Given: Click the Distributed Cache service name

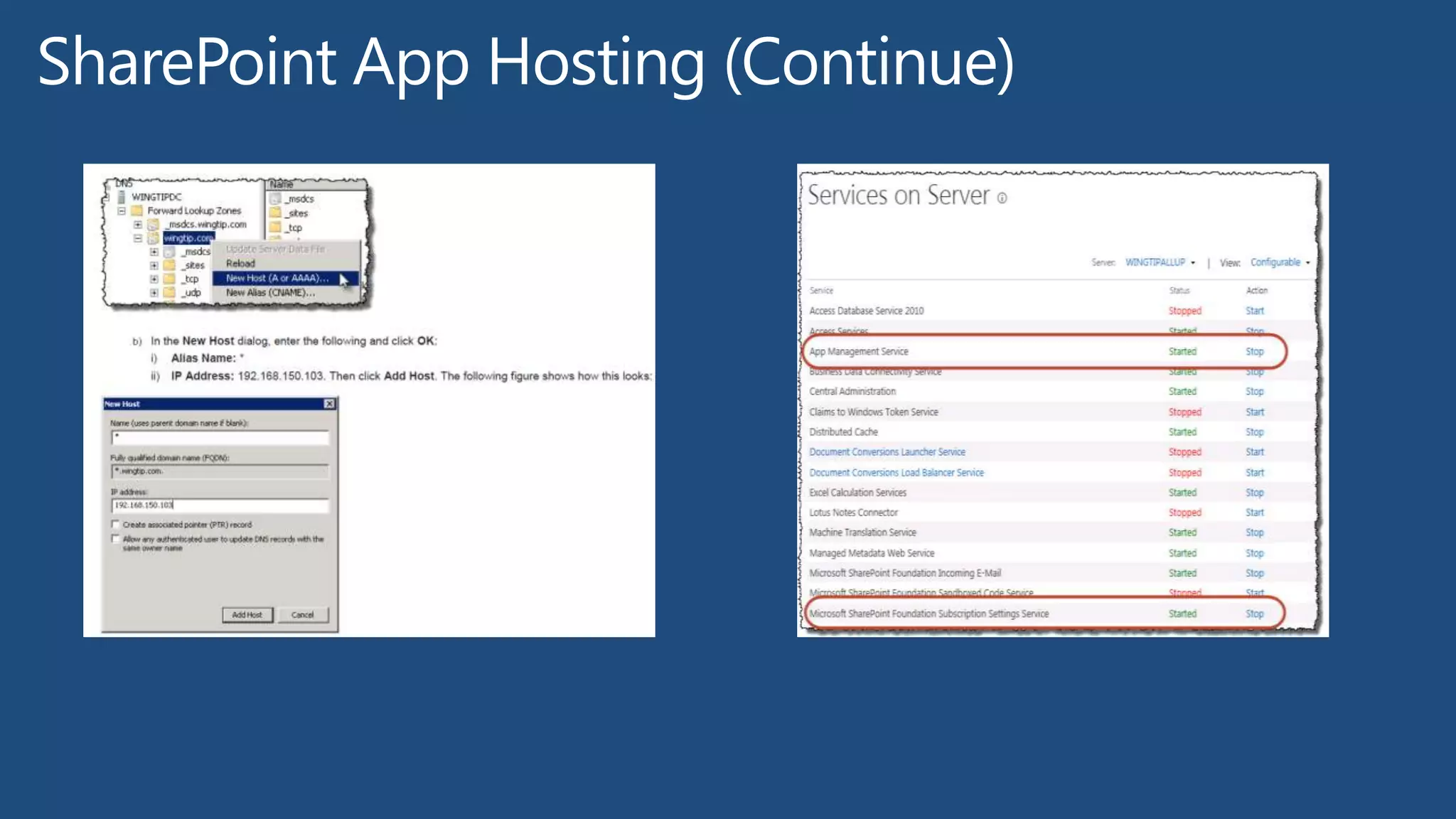Looking at the screenshot, I should pos(844,432).
